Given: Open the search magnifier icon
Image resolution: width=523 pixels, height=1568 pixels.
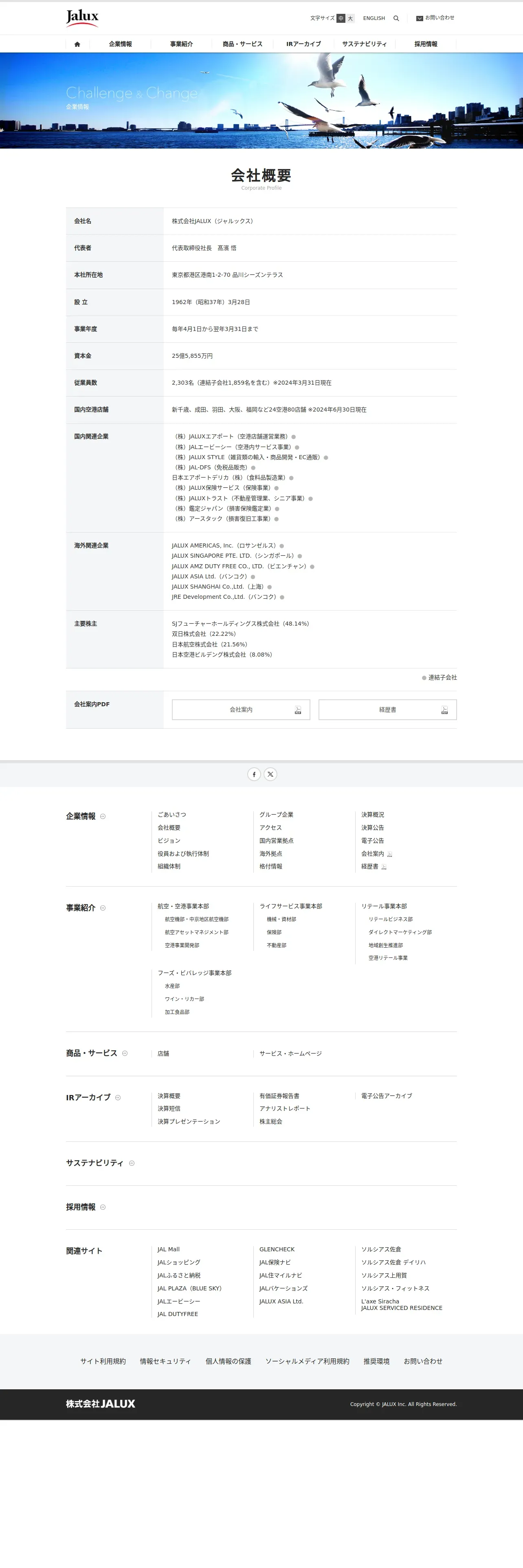Looking at the screenshot, I should tap(396, 18).
